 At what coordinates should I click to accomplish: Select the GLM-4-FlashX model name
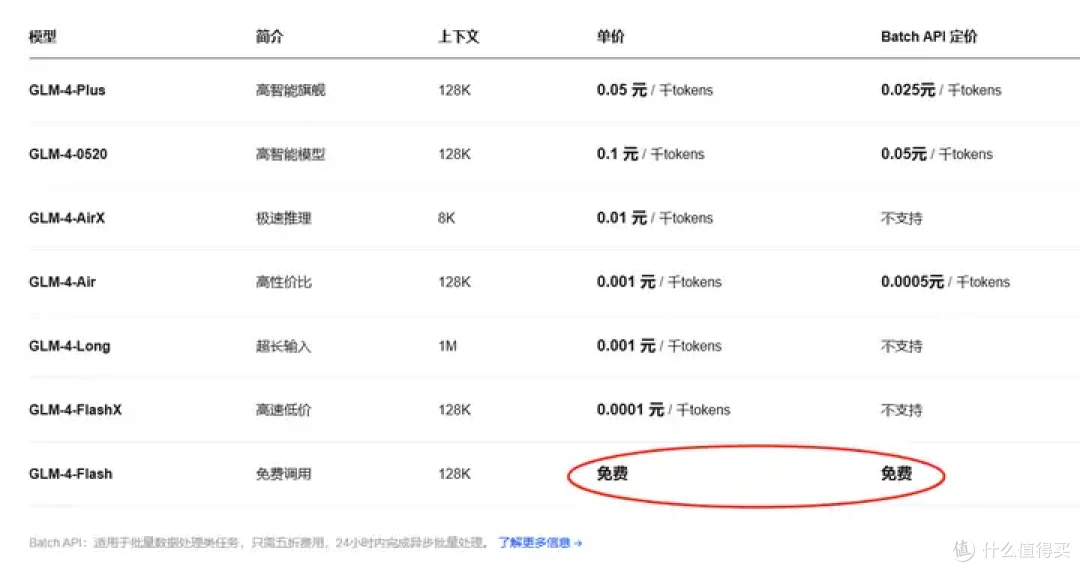tap(75, 410)
